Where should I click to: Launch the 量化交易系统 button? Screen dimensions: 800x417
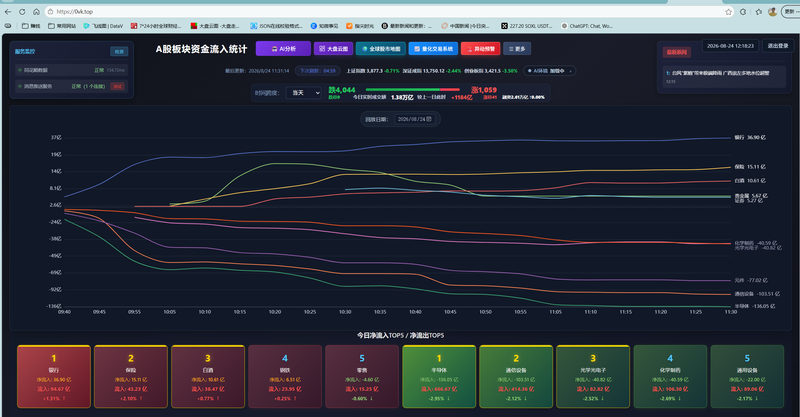(433, 48)
